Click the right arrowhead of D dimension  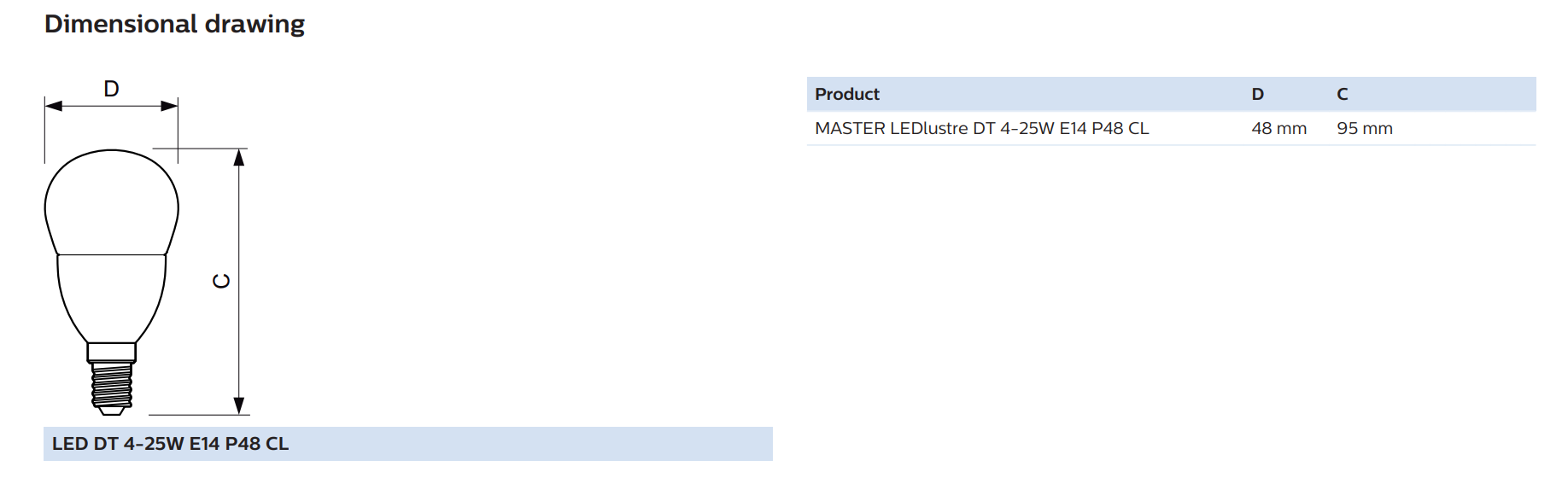click(169, 106)
